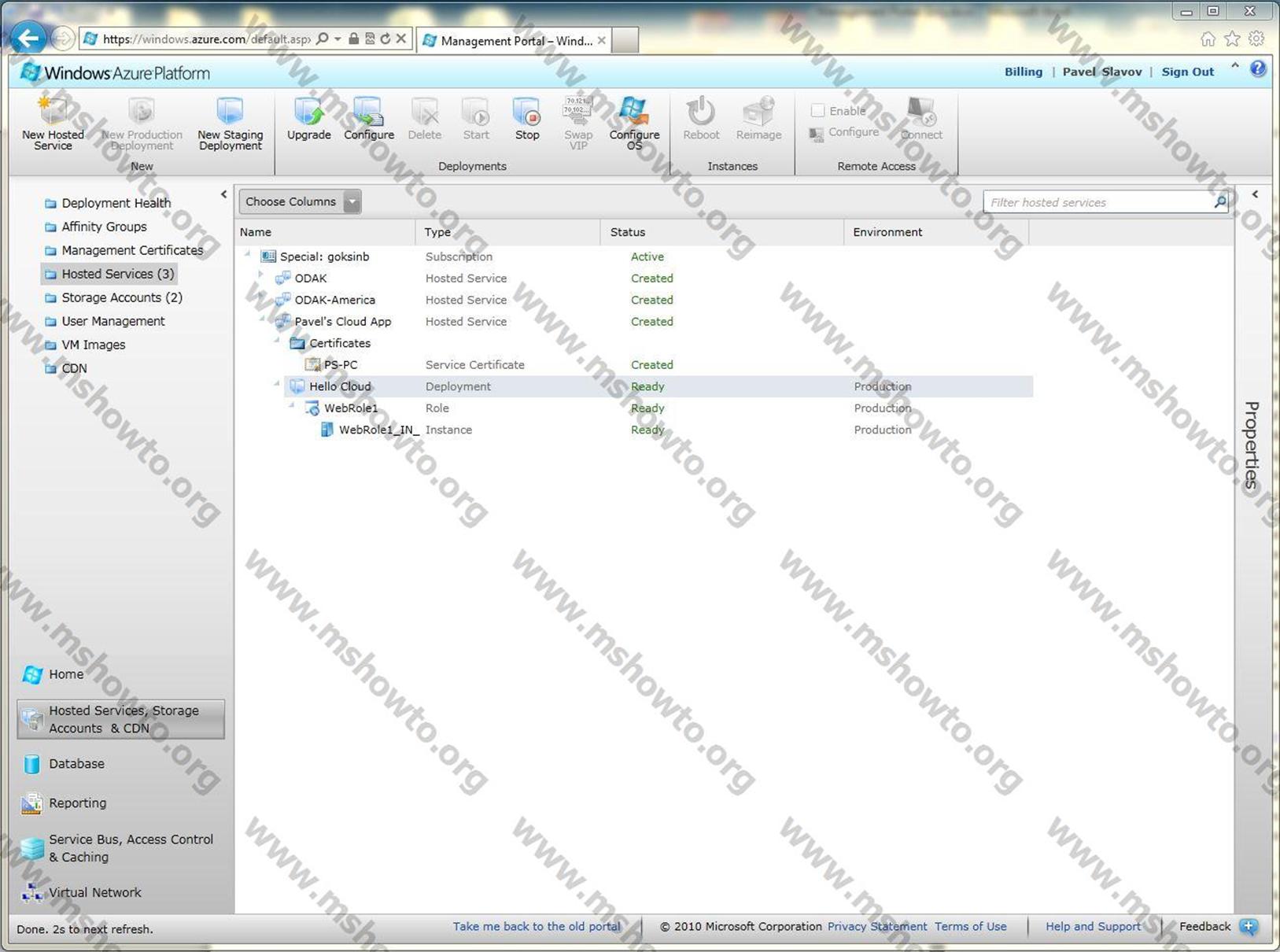1280x952 pixels.
Task: Click Remote Access Configure button
Action: (x=844, y=132)
